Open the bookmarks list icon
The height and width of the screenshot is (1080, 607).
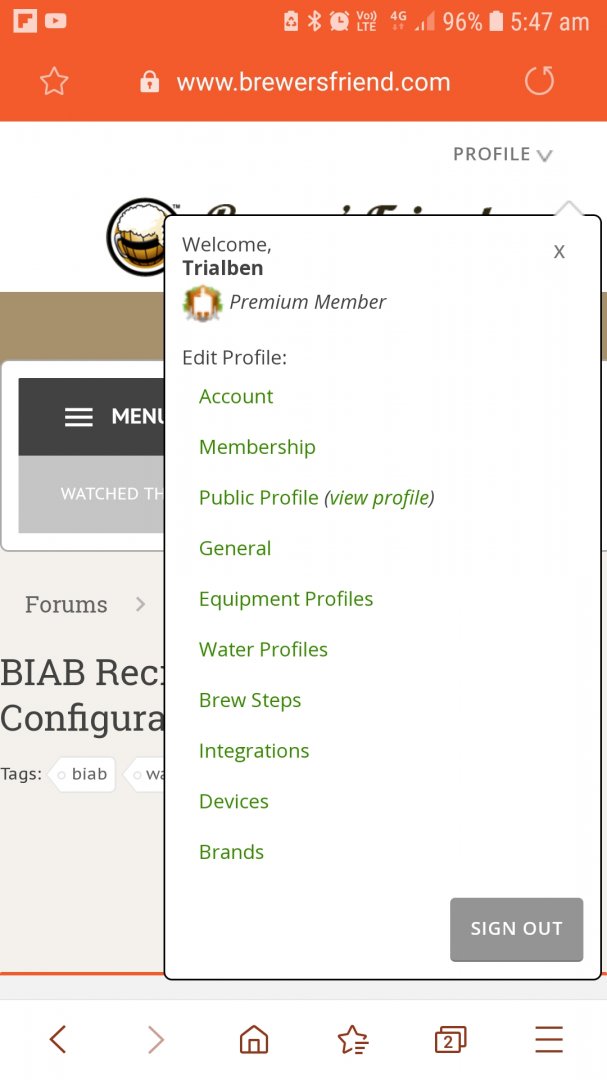coord(352,1040)
